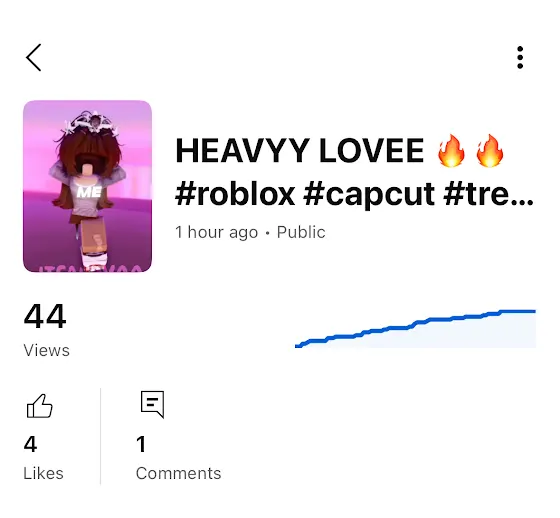Tap the #roblox hashtag in the title
This screenshot has width=560, height=518.
[x=235, y=195]
